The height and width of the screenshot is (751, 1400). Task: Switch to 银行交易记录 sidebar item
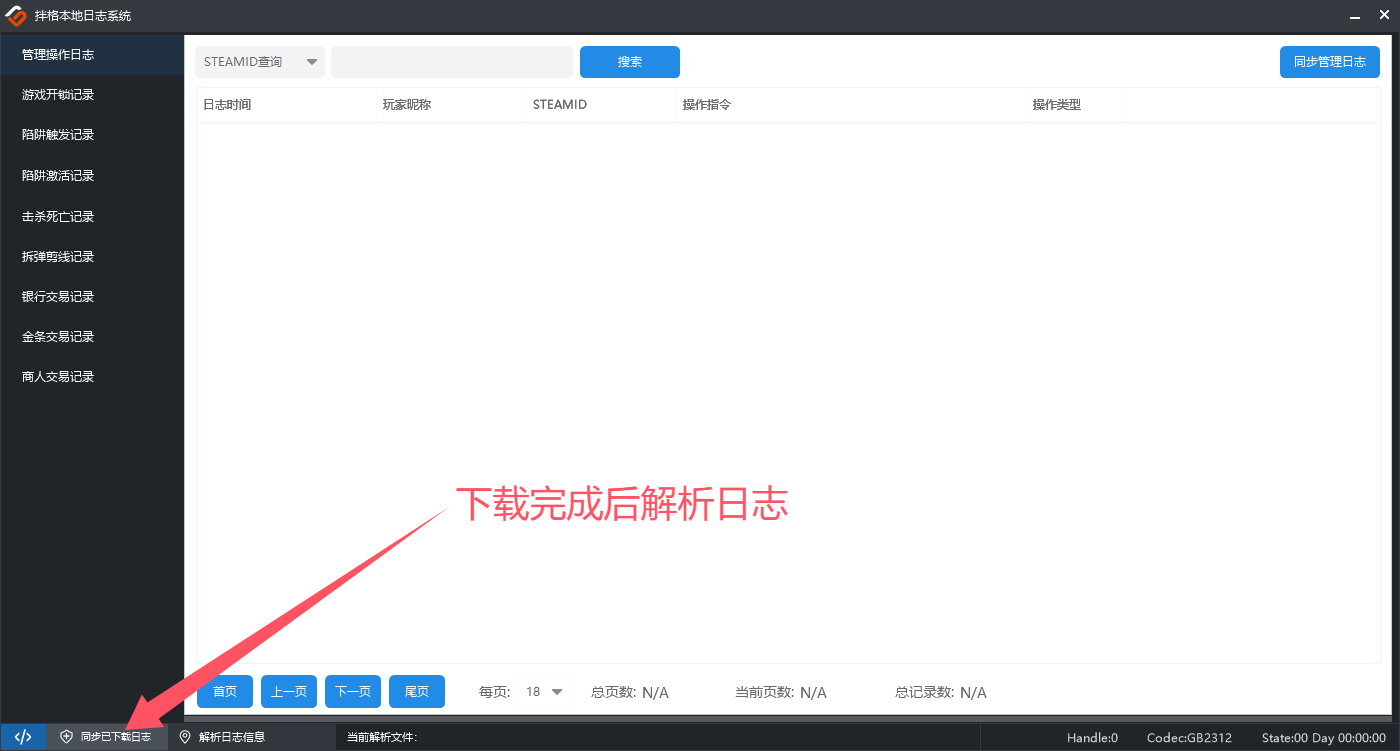pyautogui.click(x=58, y=297)
